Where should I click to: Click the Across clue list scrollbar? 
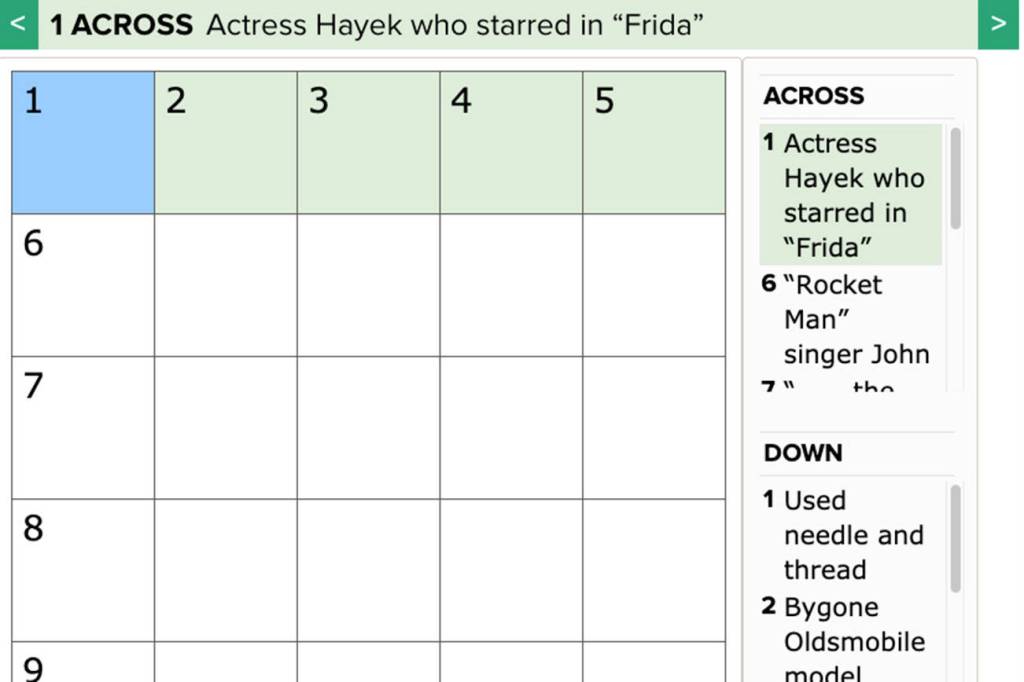coord(955,178)
